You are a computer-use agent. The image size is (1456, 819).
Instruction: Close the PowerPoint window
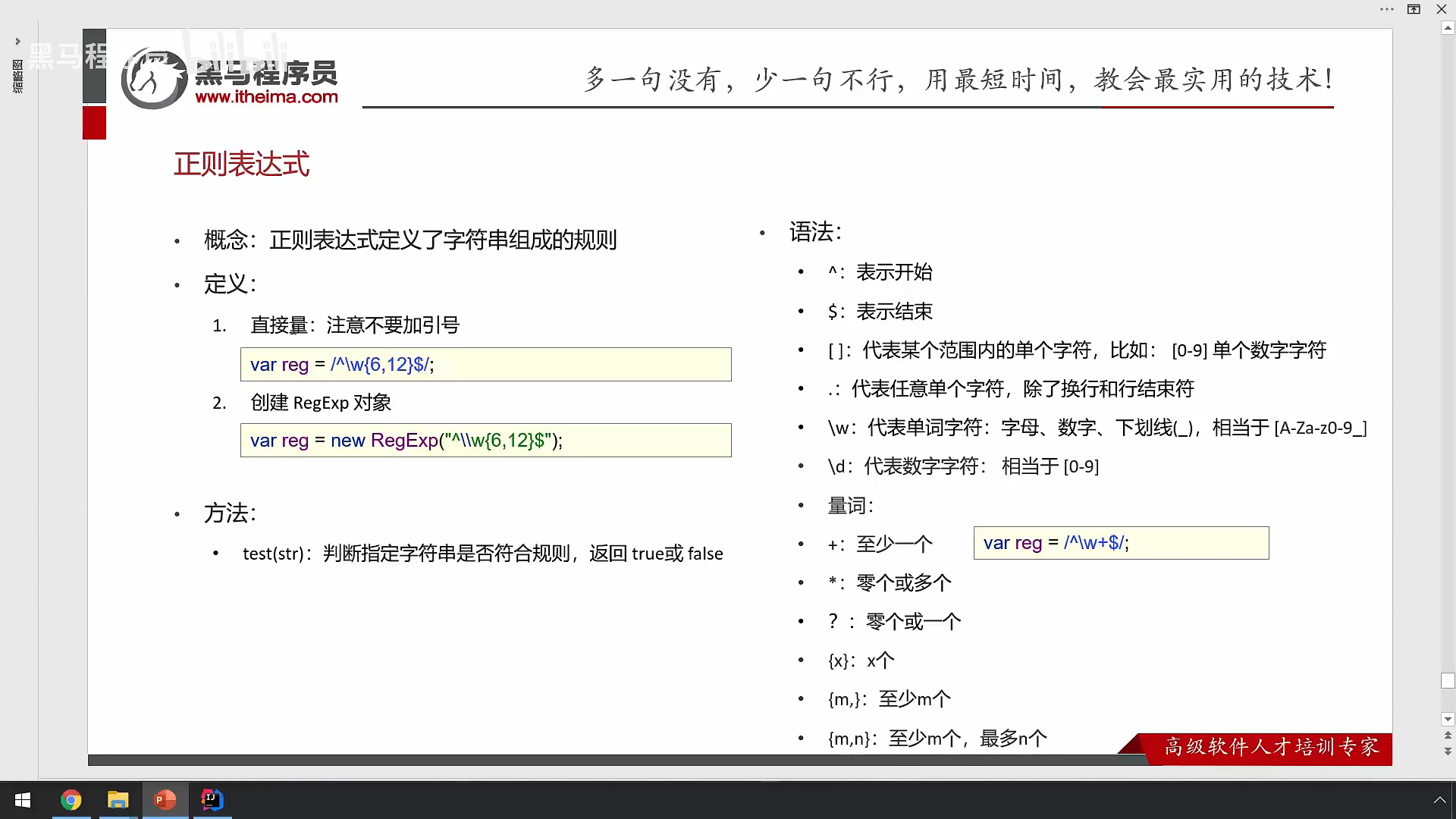click(x=1442, y=9)
